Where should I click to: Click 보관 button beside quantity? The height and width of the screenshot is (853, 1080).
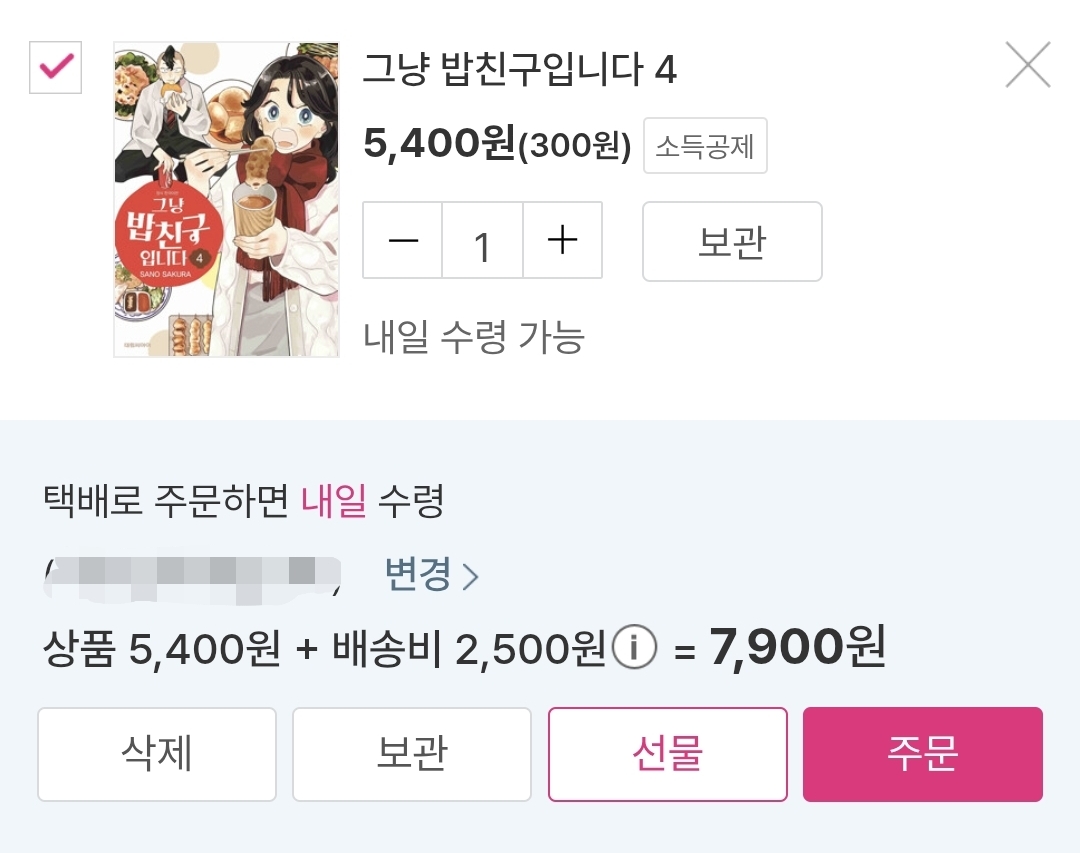tap(732, 241)
